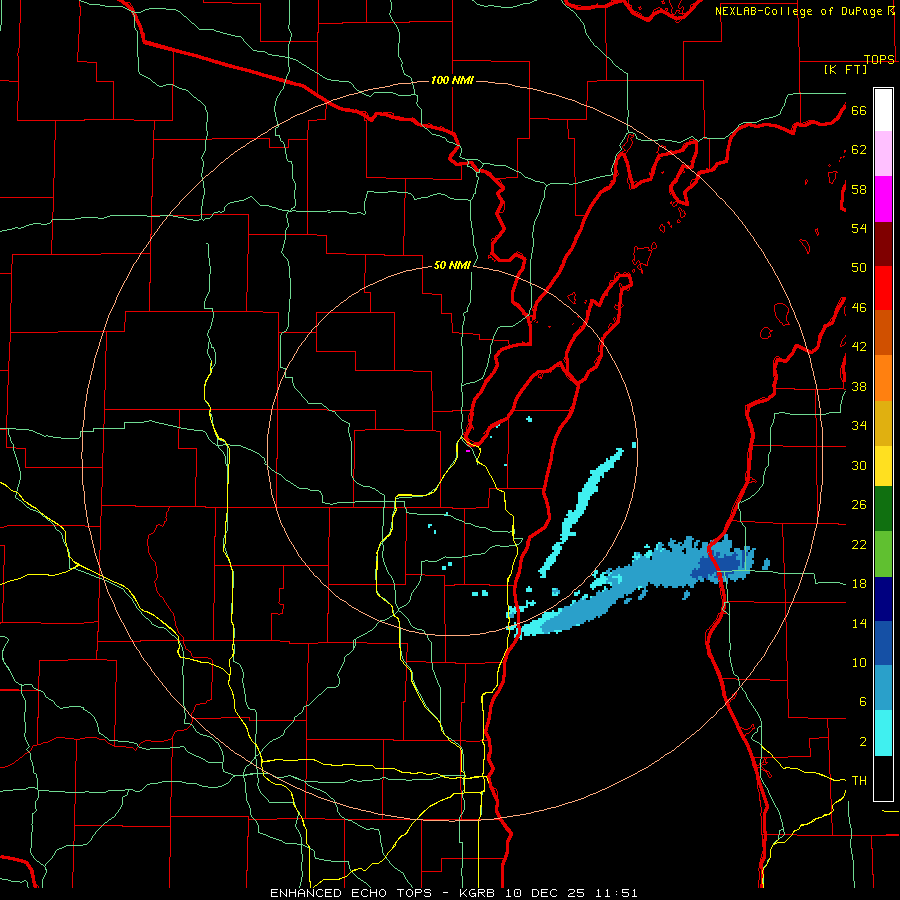900x900 pixels.
Task: Click the "TH" threshold label
Action: 859,781
